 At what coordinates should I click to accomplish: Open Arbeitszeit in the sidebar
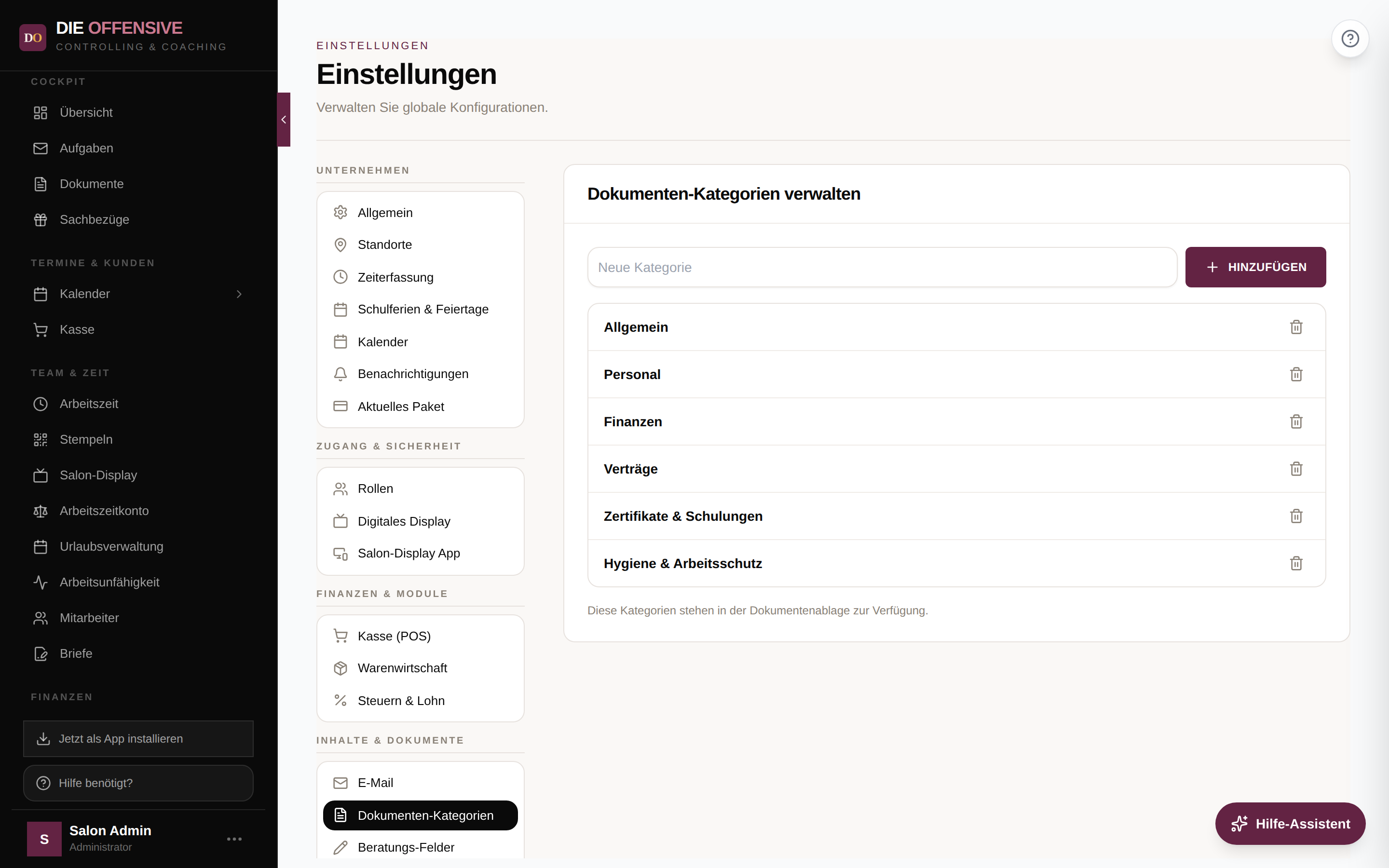pos(138,404)
